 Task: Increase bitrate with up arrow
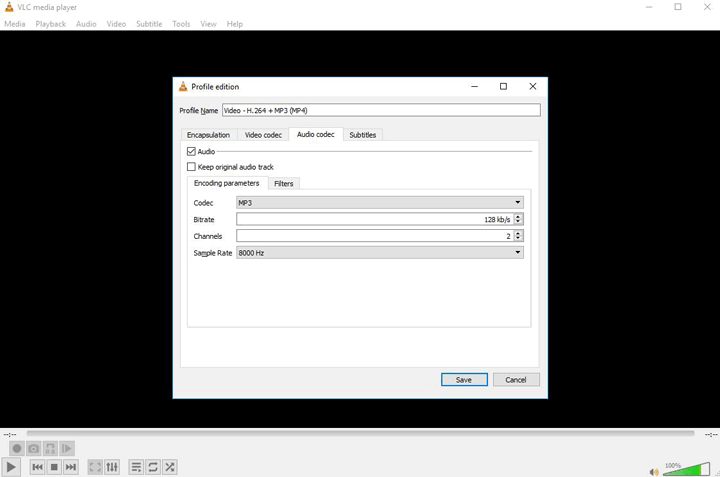pos(518,217)
